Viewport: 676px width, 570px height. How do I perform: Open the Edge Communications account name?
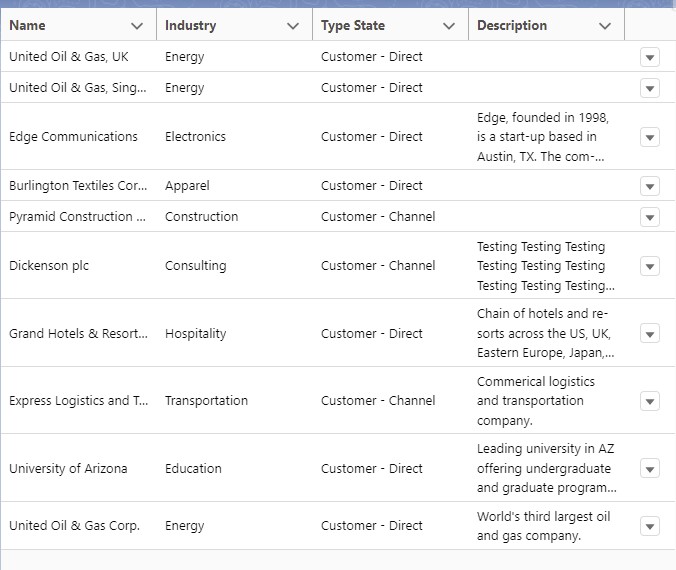click(x=74, y=137)
